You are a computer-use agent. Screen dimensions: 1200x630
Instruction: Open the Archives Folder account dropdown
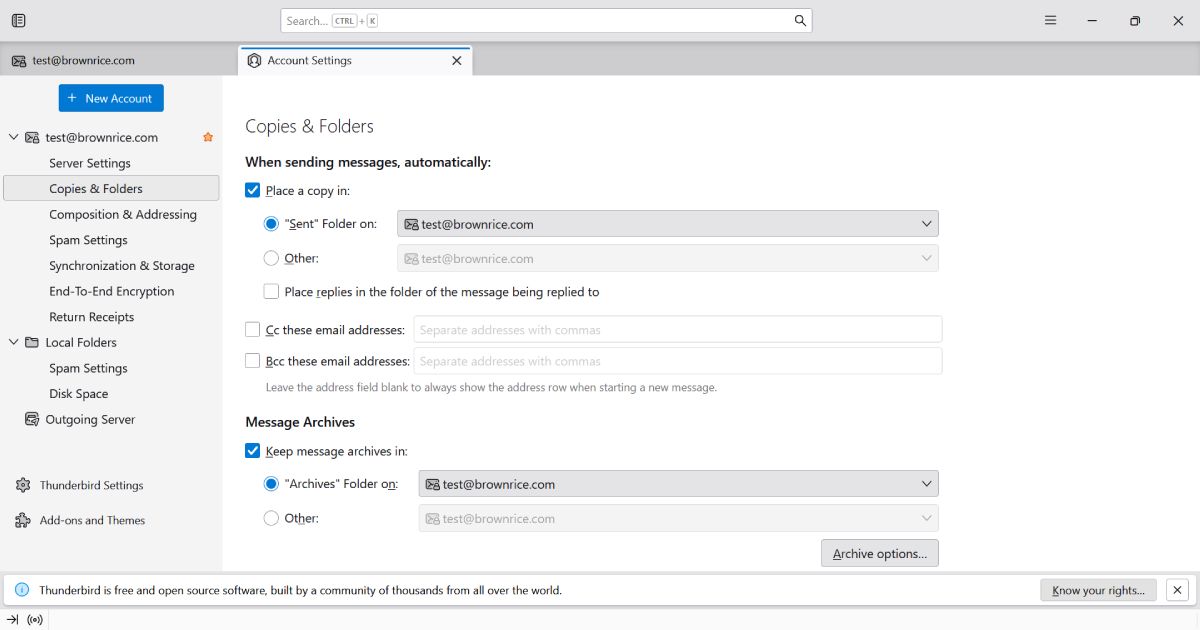(679, 484)
